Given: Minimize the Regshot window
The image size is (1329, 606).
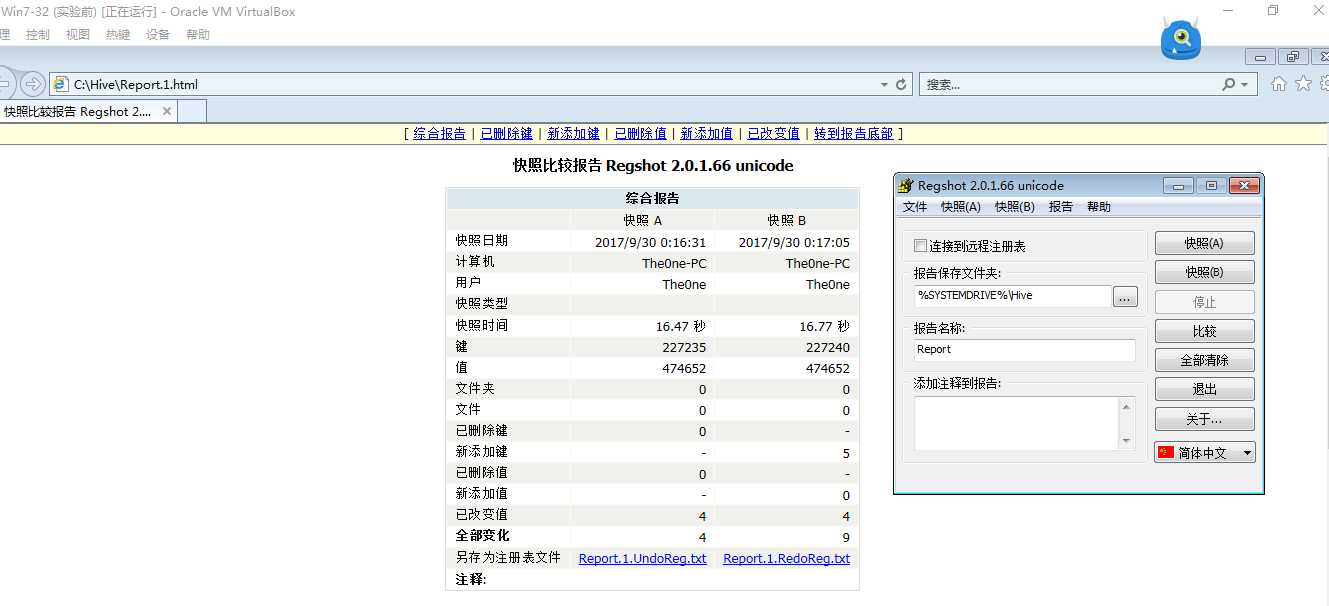Looking at the screenshot, I should [1178, 185].
